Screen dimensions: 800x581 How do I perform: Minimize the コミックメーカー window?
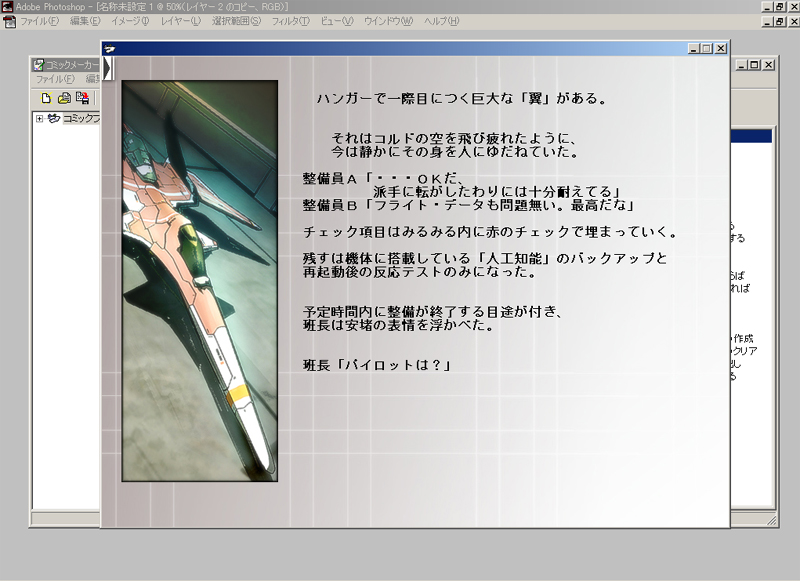pyautogui.click(x=742, y=65)
